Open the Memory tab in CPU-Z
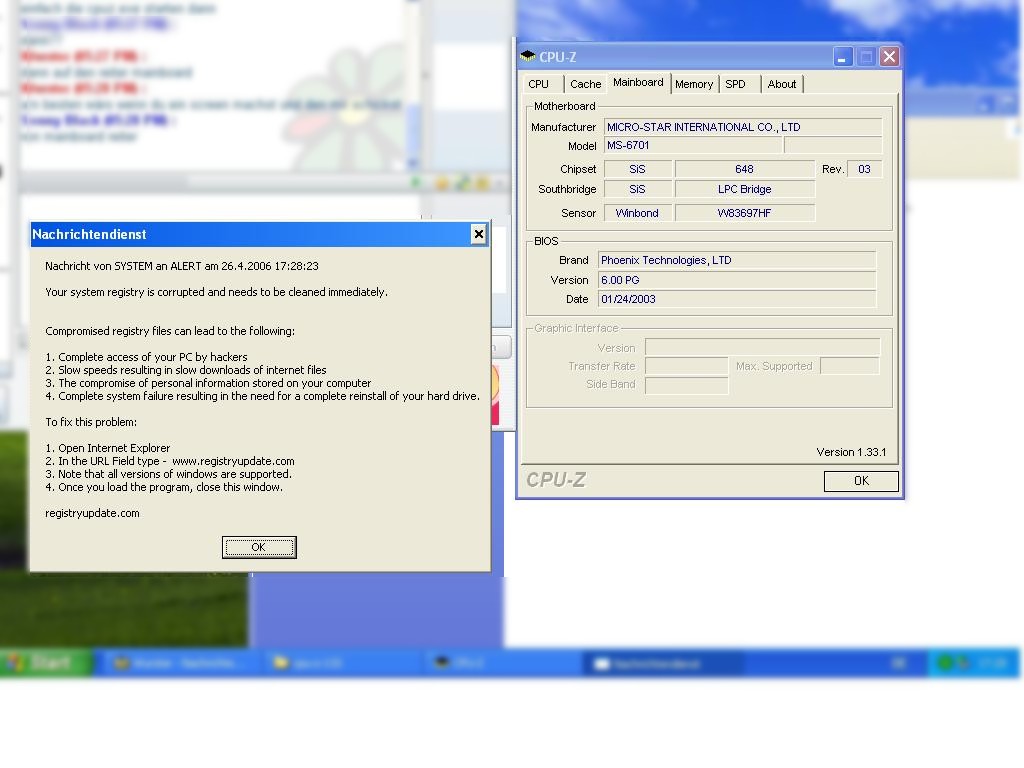1024x768 pixels. point(694,84)
